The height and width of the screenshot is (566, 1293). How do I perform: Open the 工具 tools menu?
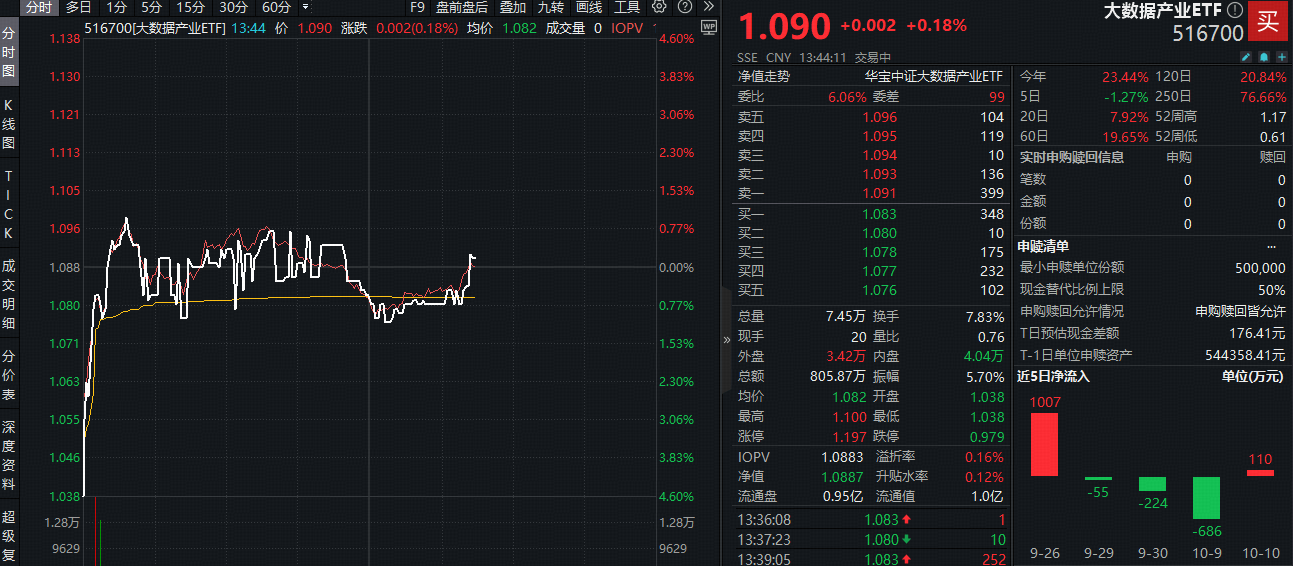tap(627, 7)
